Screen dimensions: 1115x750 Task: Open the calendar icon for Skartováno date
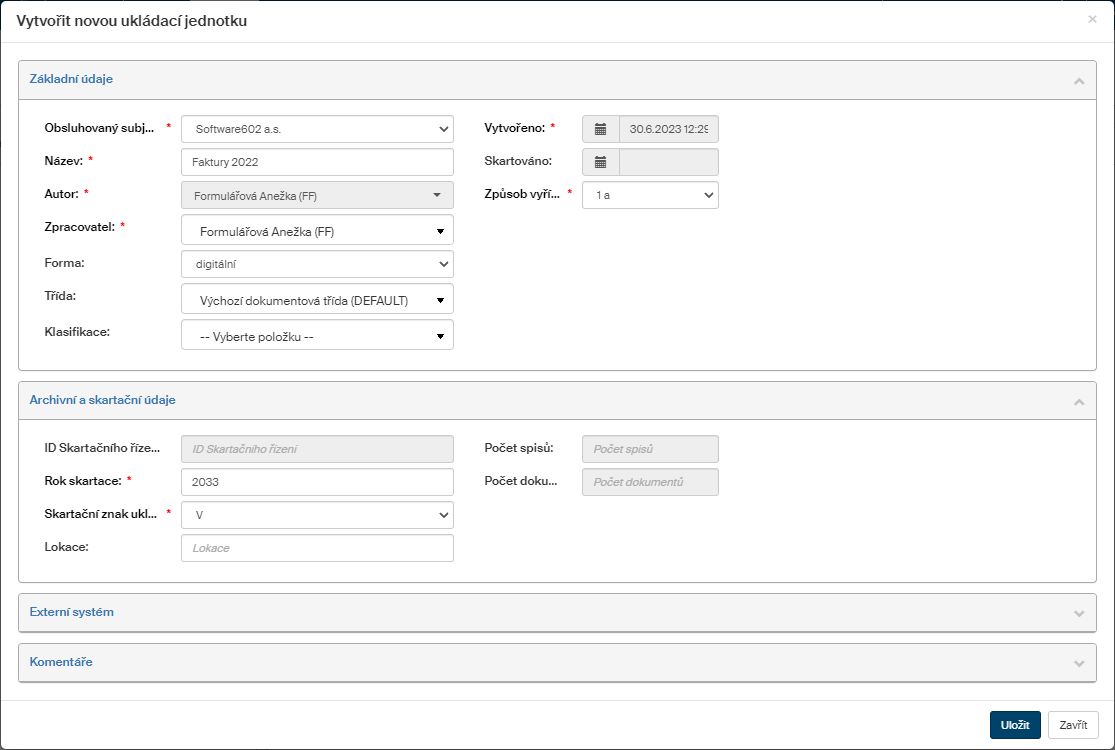point(601,162)
